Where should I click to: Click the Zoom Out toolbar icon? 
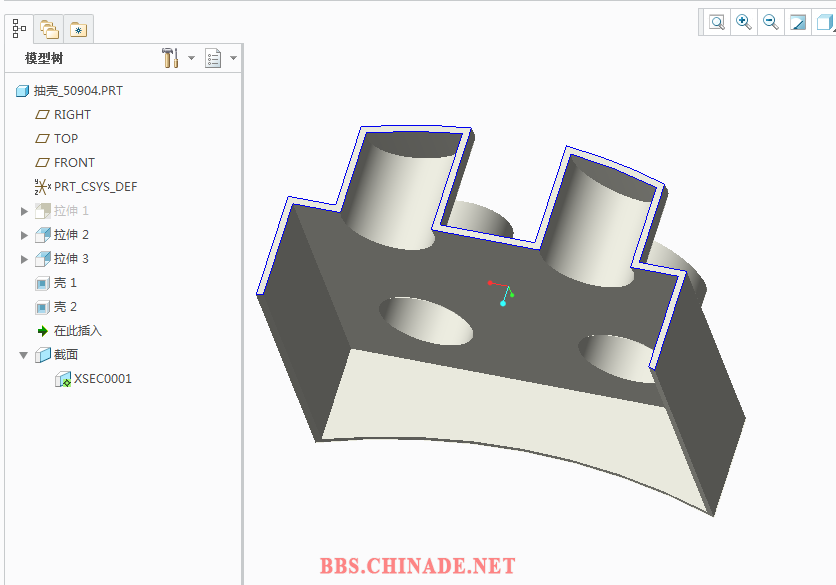(770, 22)
